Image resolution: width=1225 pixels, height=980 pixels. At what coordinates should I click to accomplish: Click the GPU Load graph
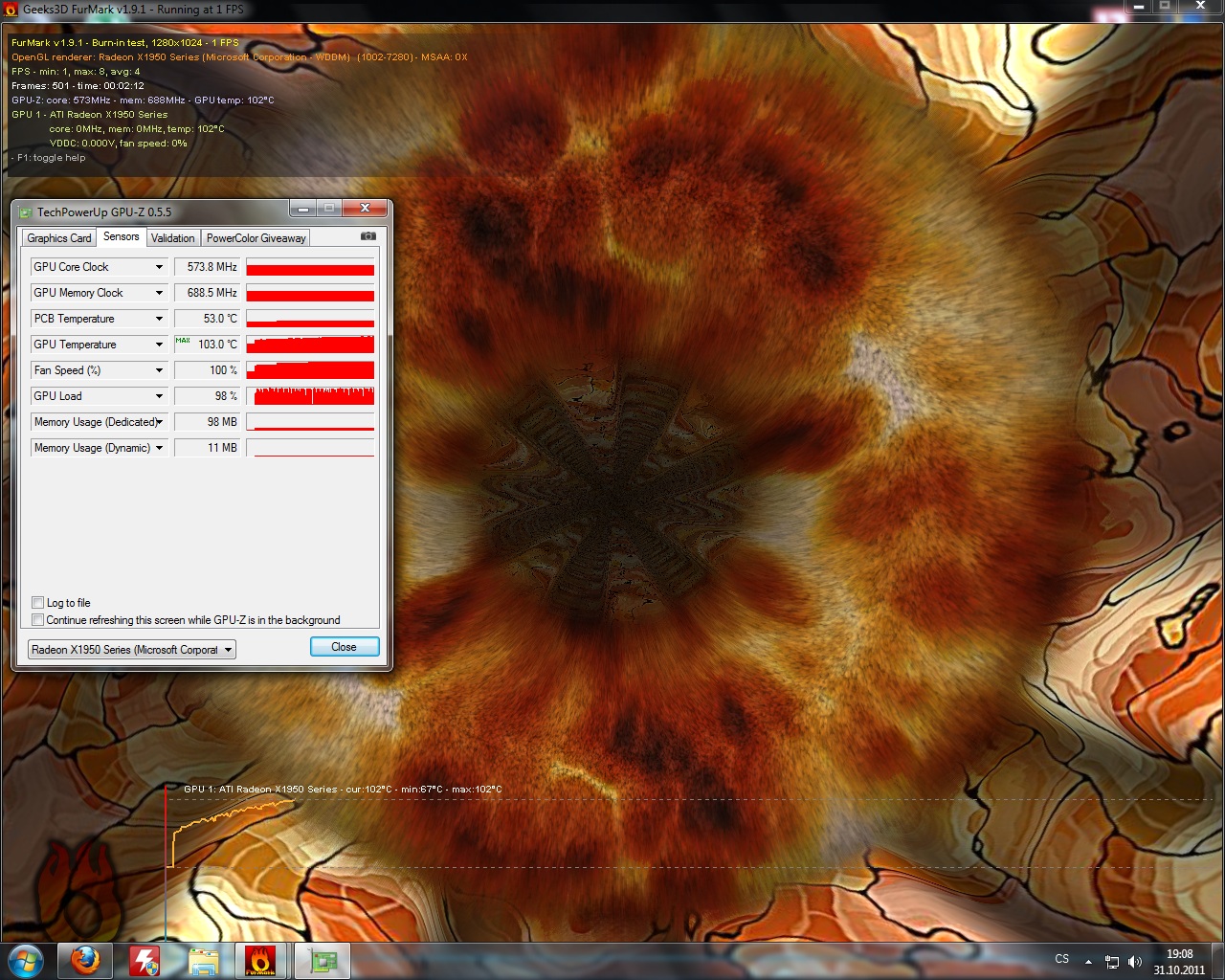click(x=310, y=396)
